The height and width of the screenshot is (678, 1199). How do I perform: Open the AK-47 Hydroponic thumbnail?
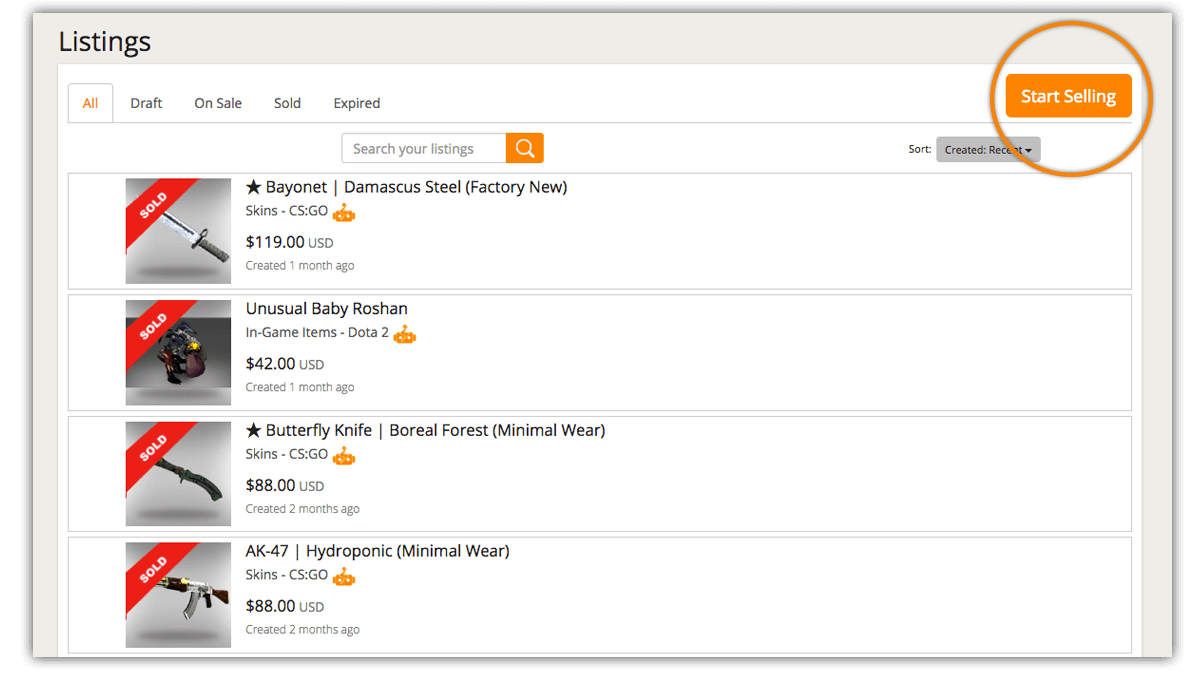click(x=178, y=595)
